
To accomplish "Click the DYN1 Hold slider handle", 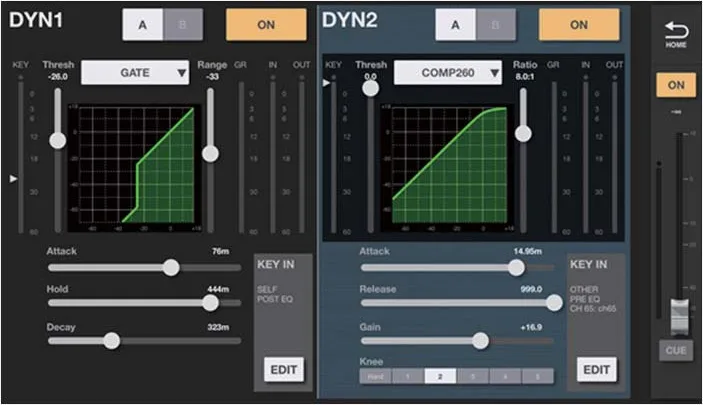I will [x=210, y=303].
